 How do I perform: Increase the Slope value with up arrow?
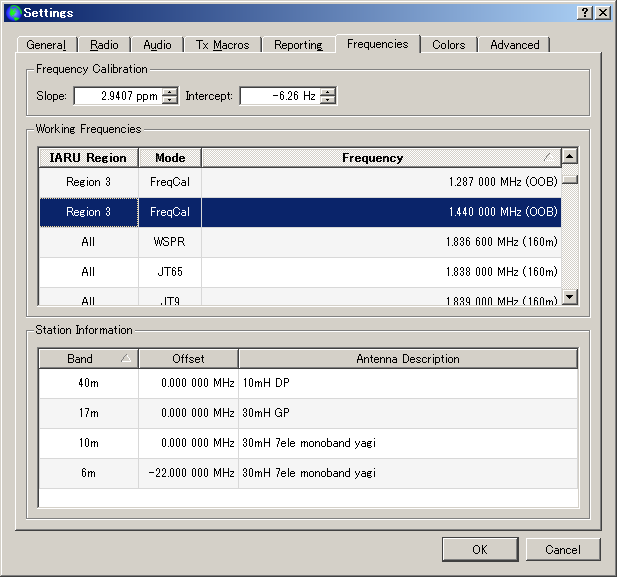pos(170,92)
